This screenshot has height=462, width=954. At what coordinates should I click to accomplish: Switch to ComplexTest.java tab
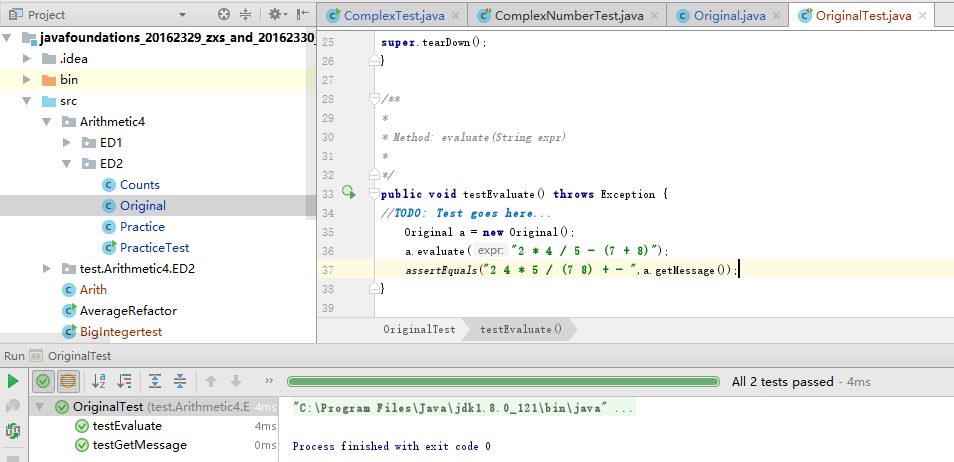coord(393,15)
